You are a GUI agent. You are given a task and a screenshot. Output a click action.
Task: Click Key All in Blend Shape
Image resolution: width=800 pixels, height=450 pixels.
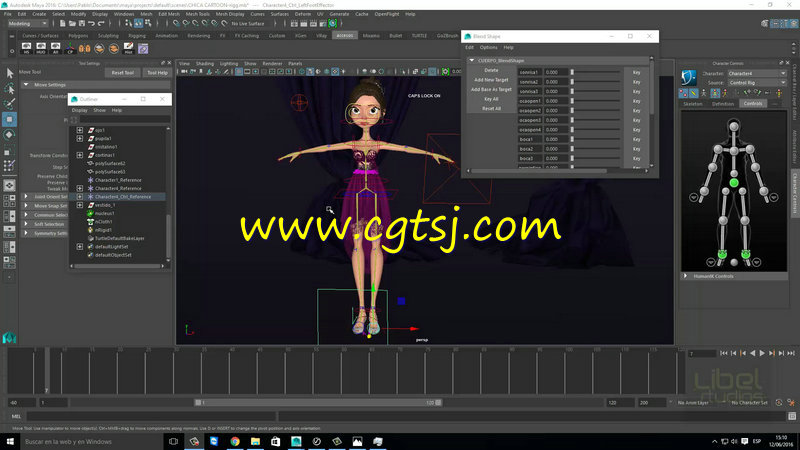tap(491, 99)
